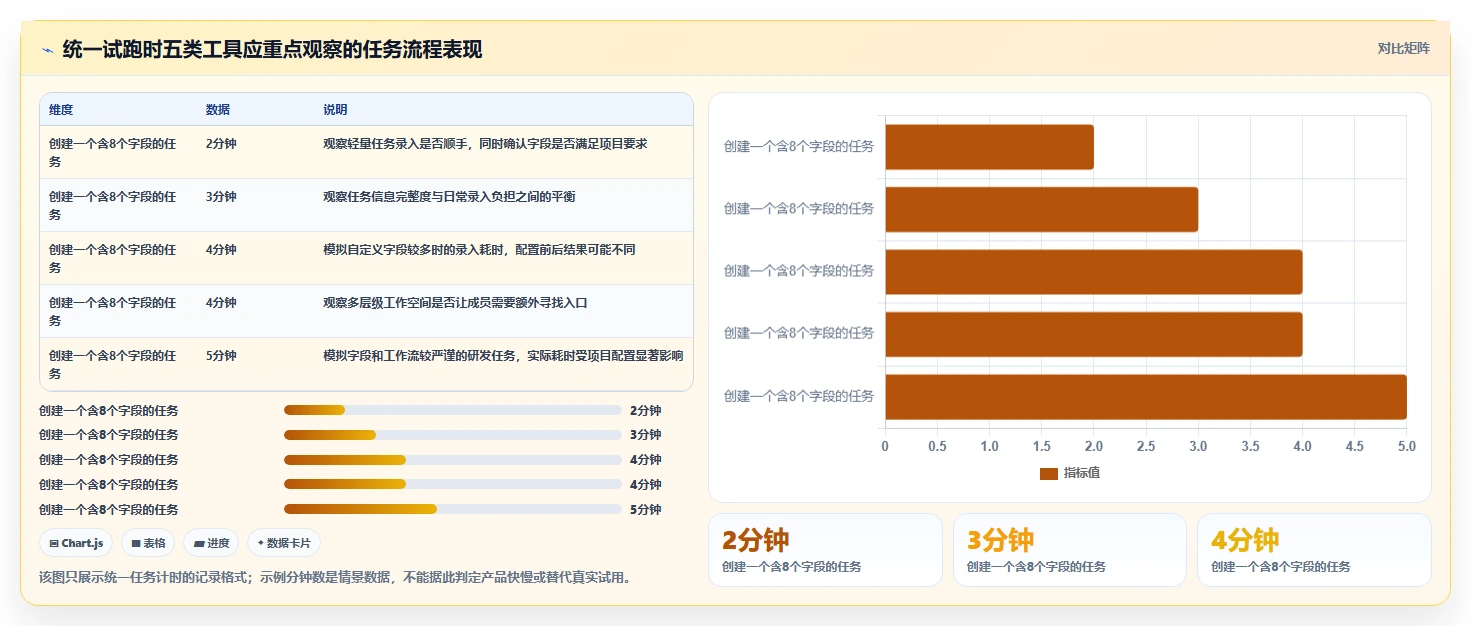
Task: Click the icon beside the main title
Action: pyautogui.click(x=47, y=49)
